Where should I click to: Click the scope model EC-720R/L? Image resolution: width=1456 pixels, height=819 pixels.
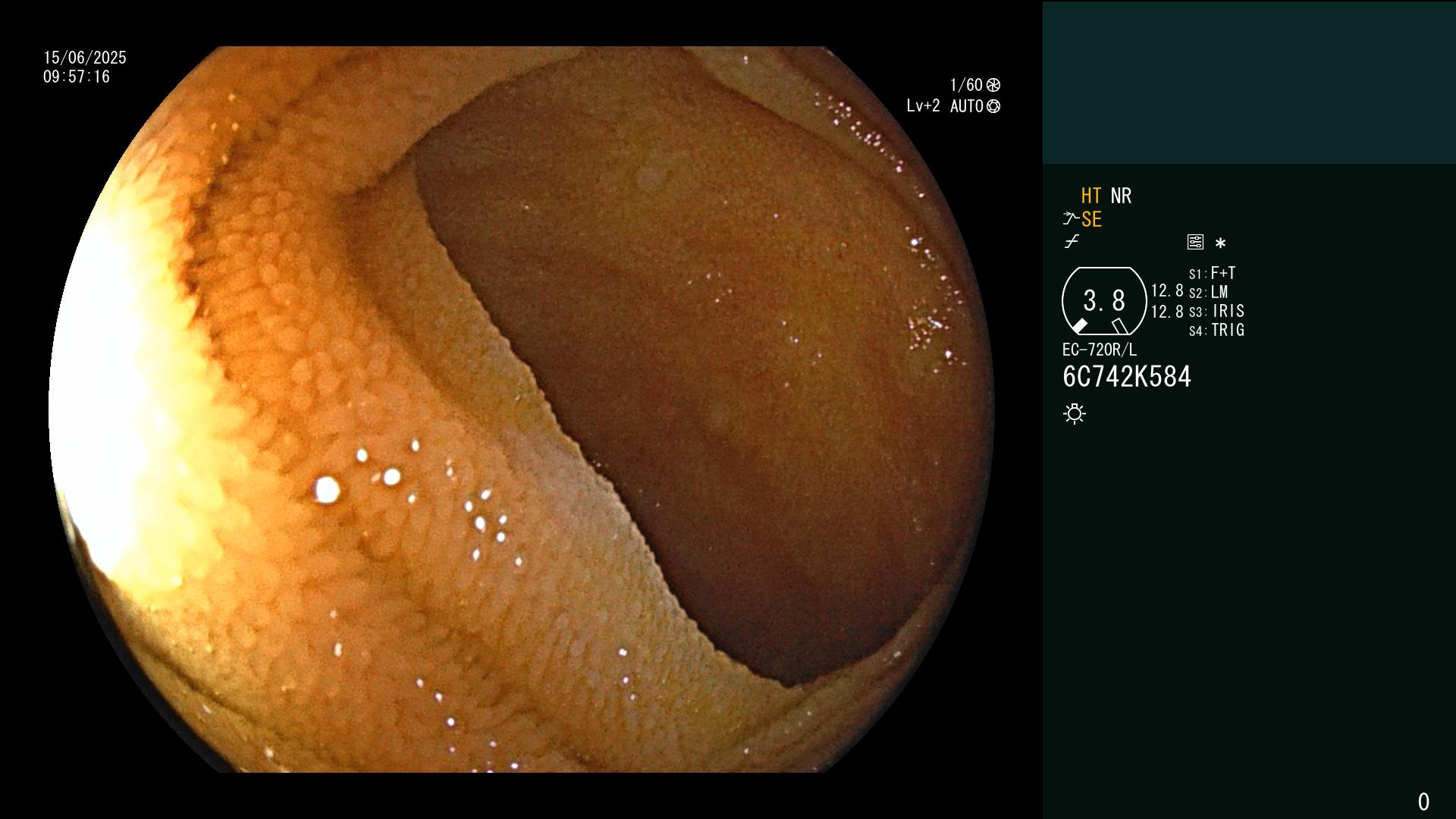tap(1100, 350)
